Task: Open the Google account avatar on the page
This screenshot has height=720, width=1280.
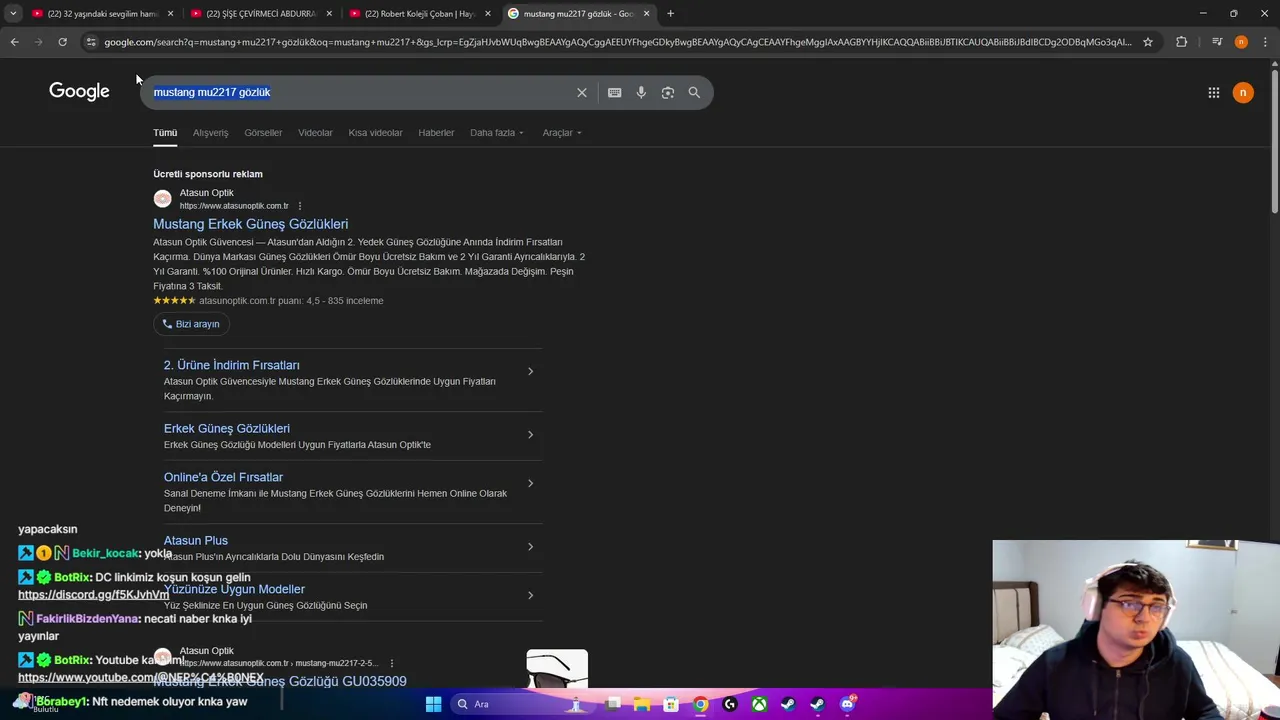Action: pos(1243,92)
